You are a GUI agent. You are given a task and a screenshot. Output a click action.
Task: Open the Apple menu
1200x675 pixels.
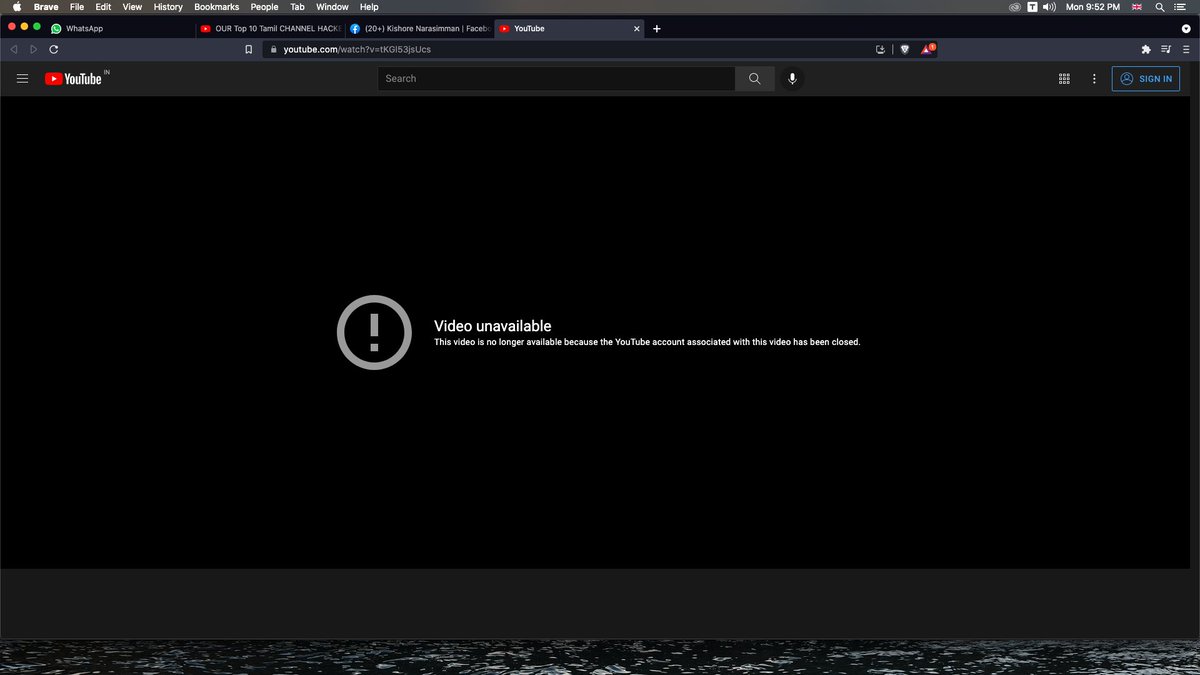point(16,7)
